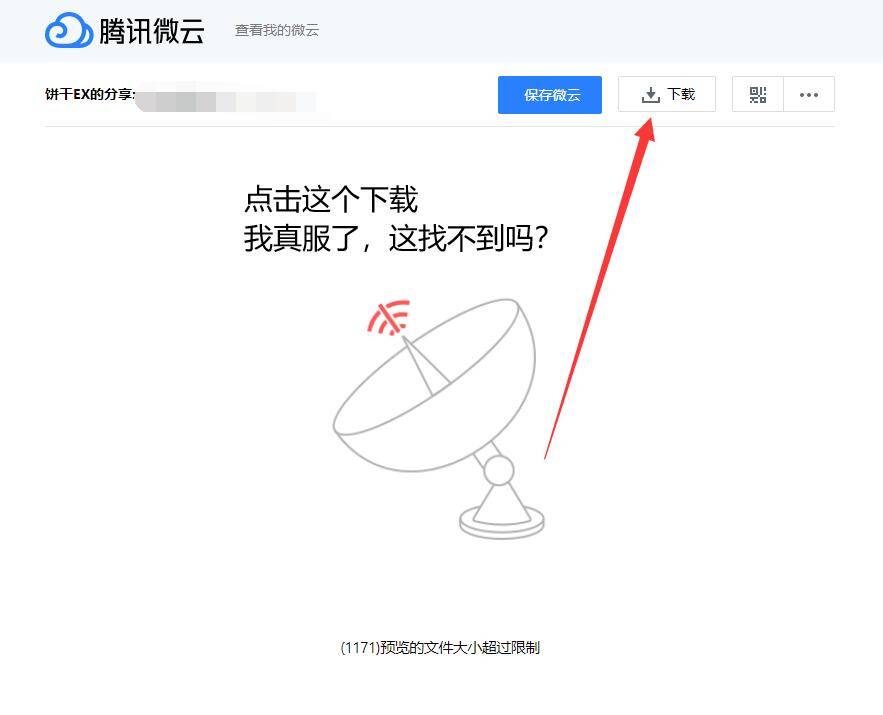
Task: Select the error text 预览的文件大小超过限制
Action: tap(460, 647)
